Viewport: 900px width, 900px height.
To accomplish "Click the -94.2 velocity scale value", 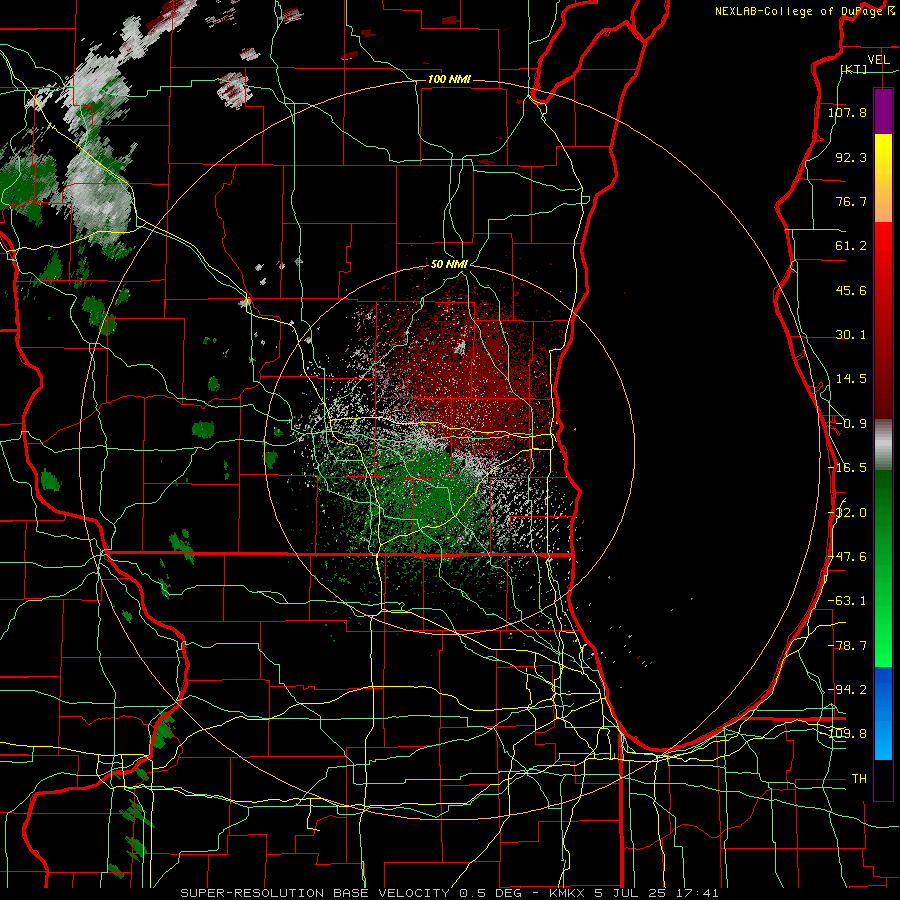I will (x=847, y=689).
